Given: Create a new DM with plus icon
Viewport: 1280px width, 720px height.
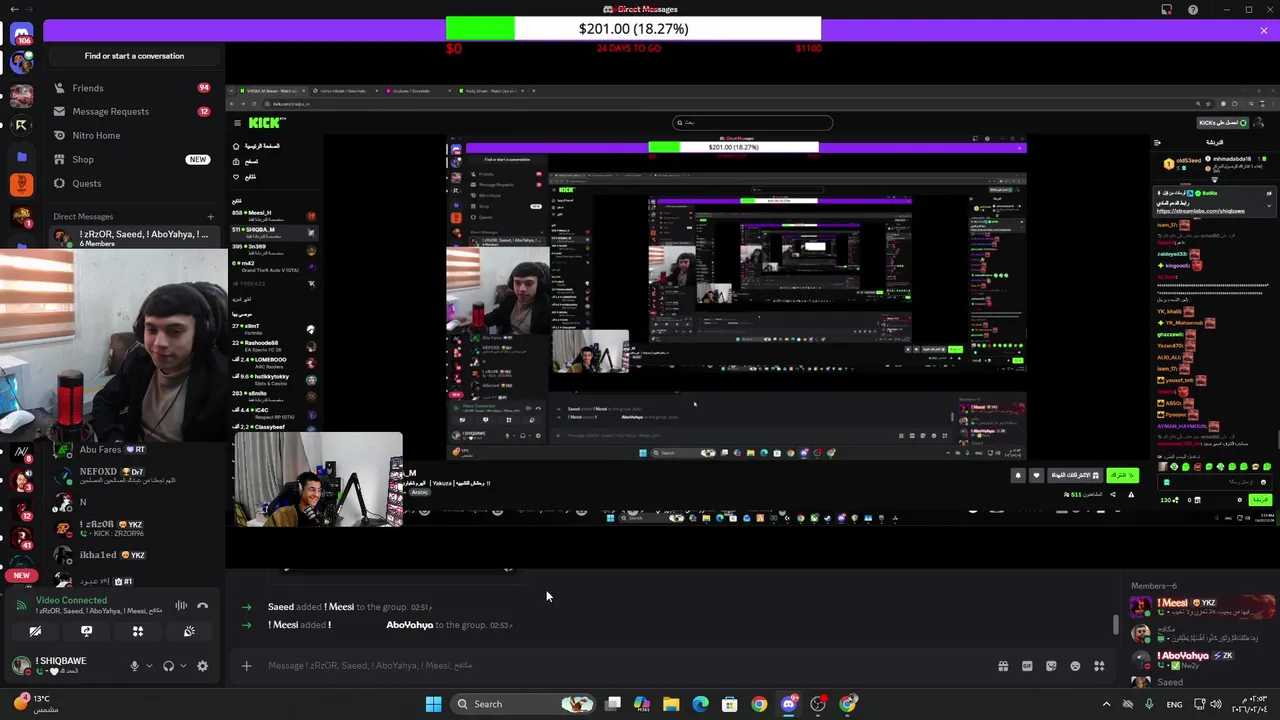Looking at the screenshot, I should (x=210, y=216).
